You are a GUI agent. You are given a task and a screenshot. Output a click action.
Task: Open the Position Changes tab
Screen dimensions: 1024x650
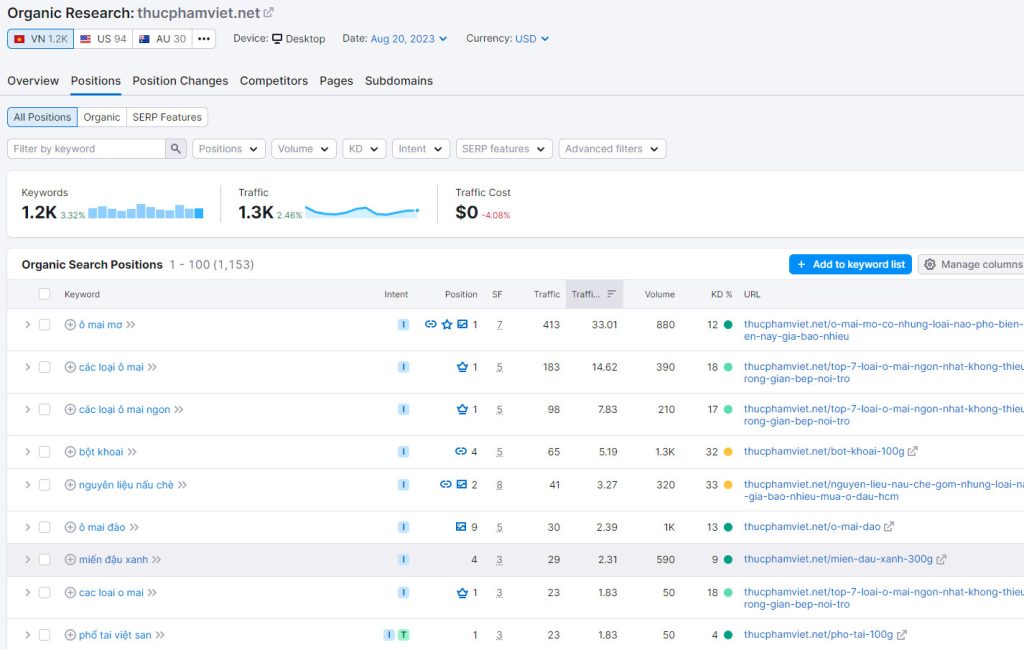click(x=180, y=81)
